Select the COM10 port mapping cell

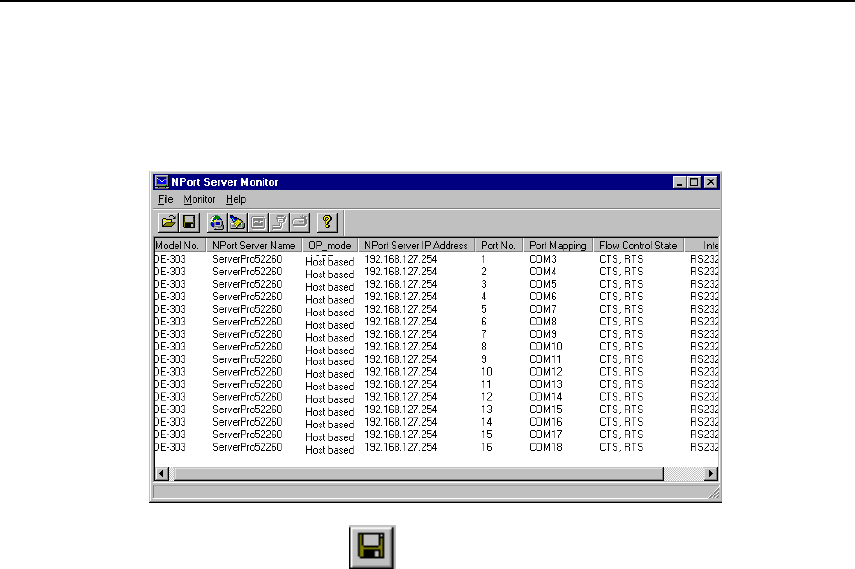[x=546, y=346]
